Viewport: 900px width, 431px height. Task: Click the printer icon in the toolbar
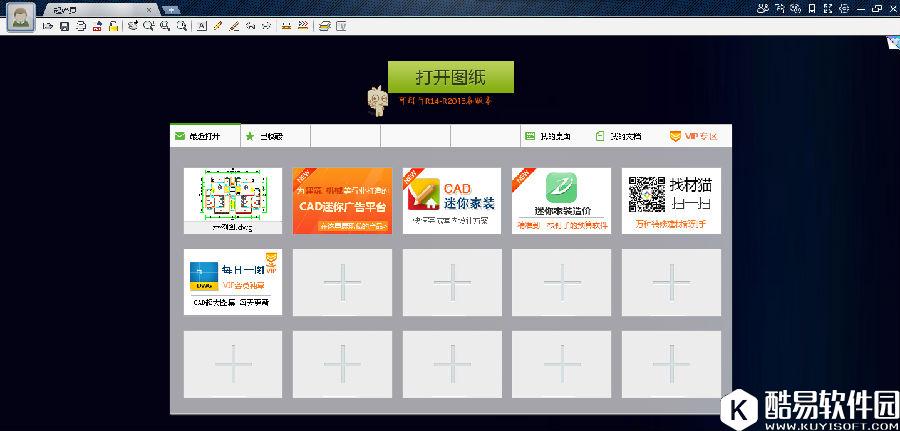tap(81, 26)
